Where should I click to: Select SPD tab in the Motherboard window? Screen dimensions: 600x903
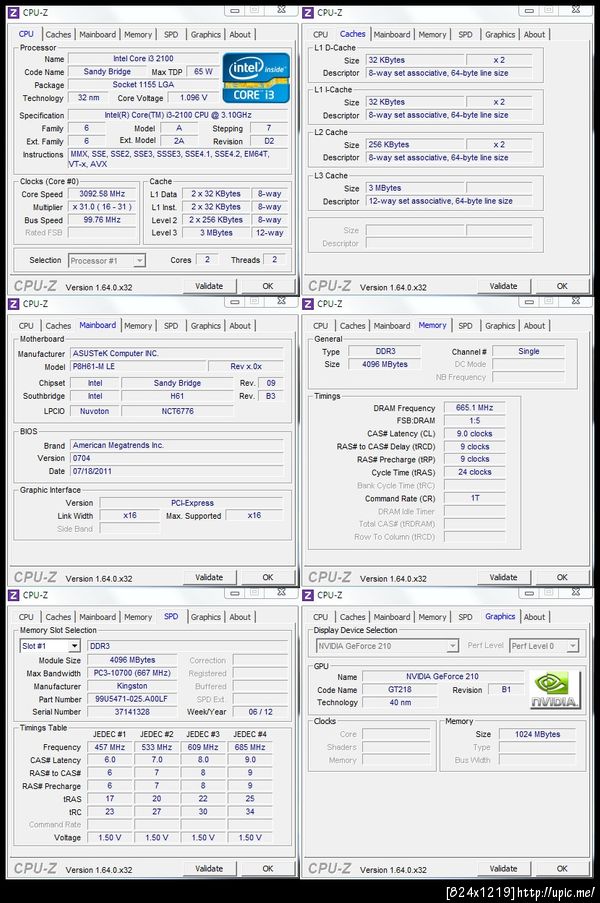tap(171, 326)
